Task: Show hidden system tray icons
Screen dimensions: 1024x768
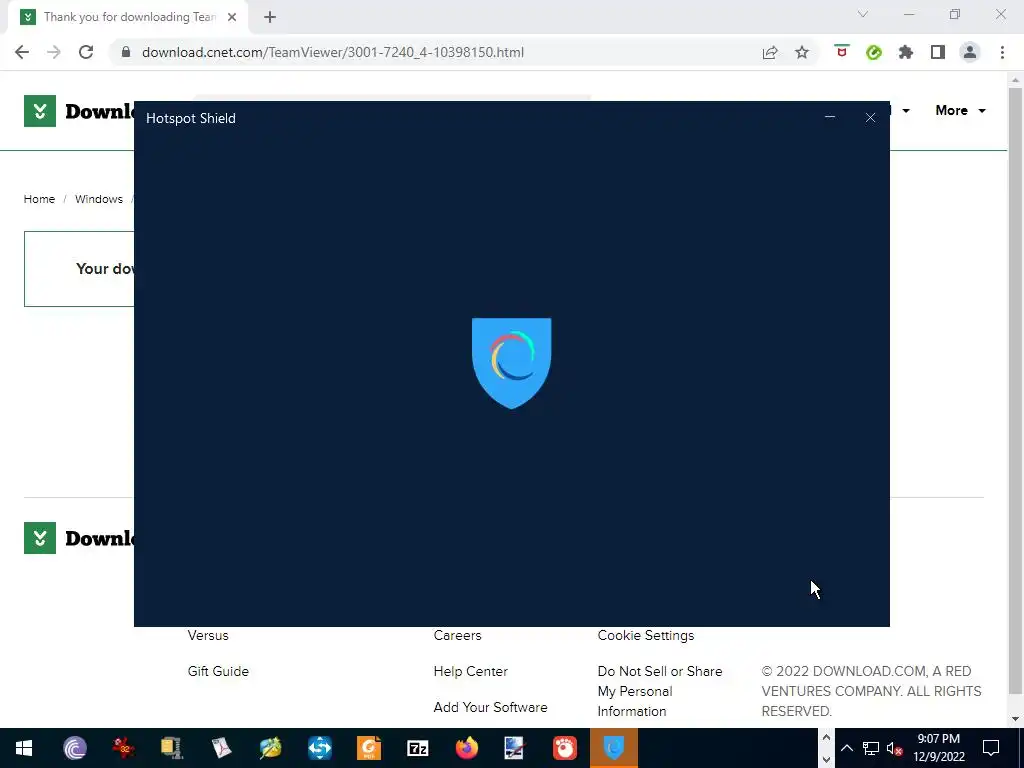Action: pos(846,748)
